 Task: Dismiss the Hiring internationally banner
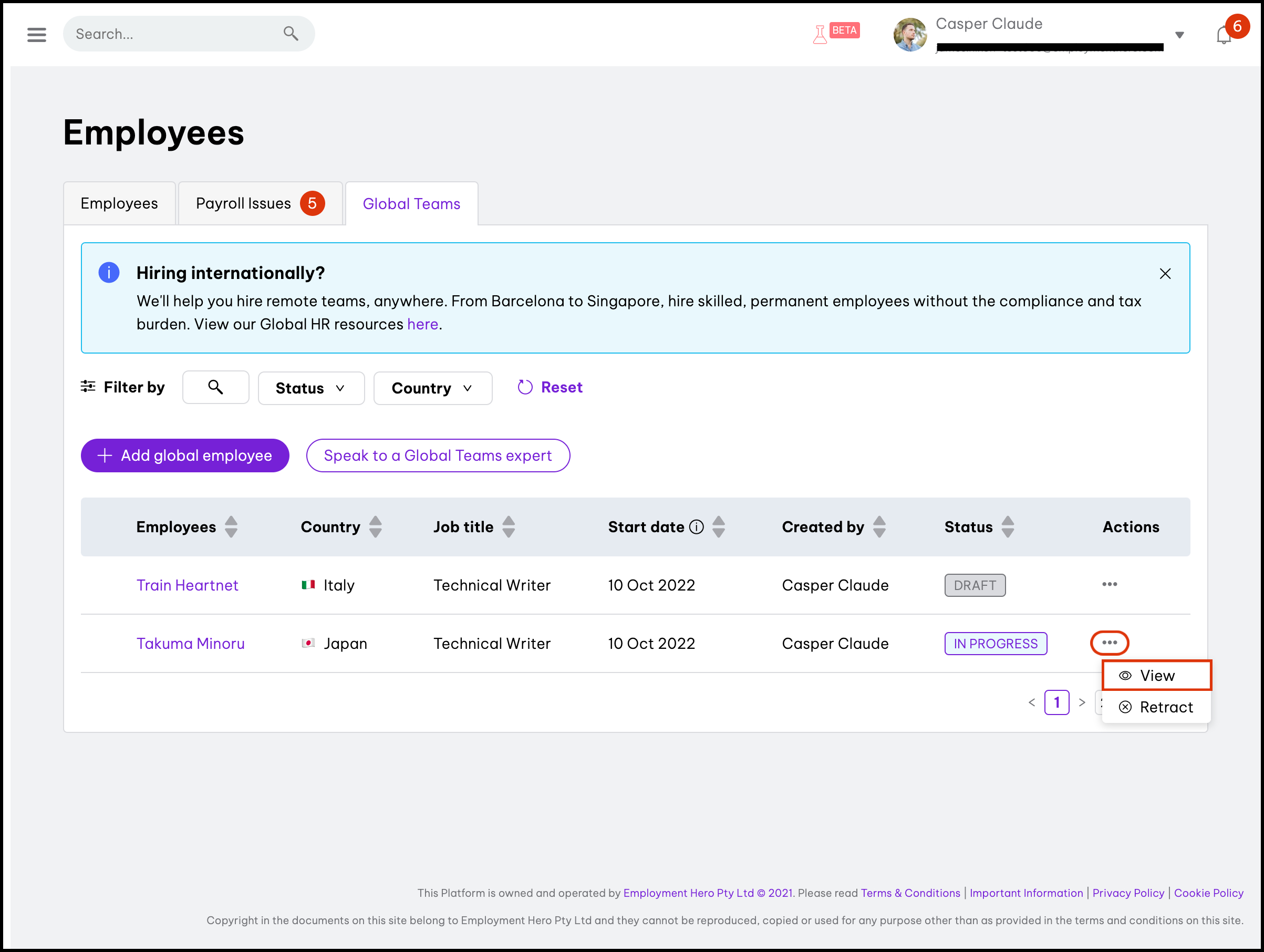(x=1165, y=274)
